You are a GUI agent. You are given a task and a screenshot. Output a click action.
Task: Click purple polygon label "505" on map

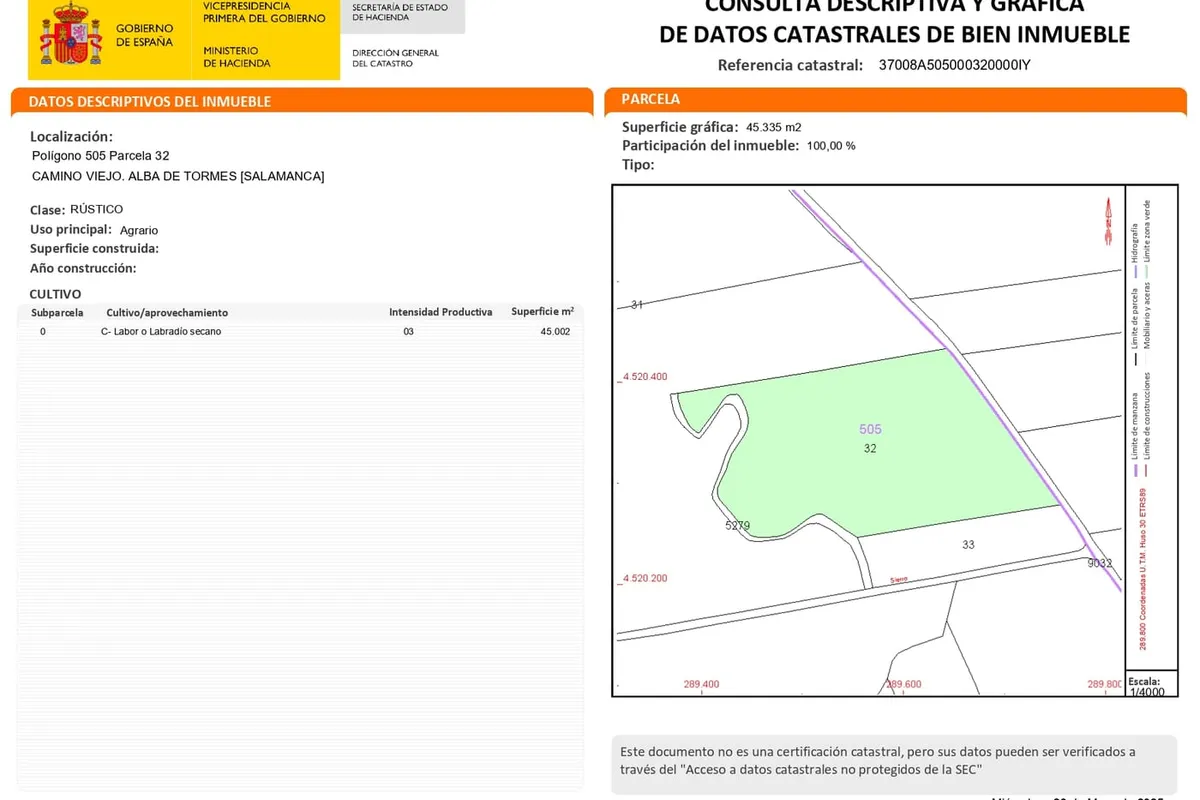(x=870, y=429)
